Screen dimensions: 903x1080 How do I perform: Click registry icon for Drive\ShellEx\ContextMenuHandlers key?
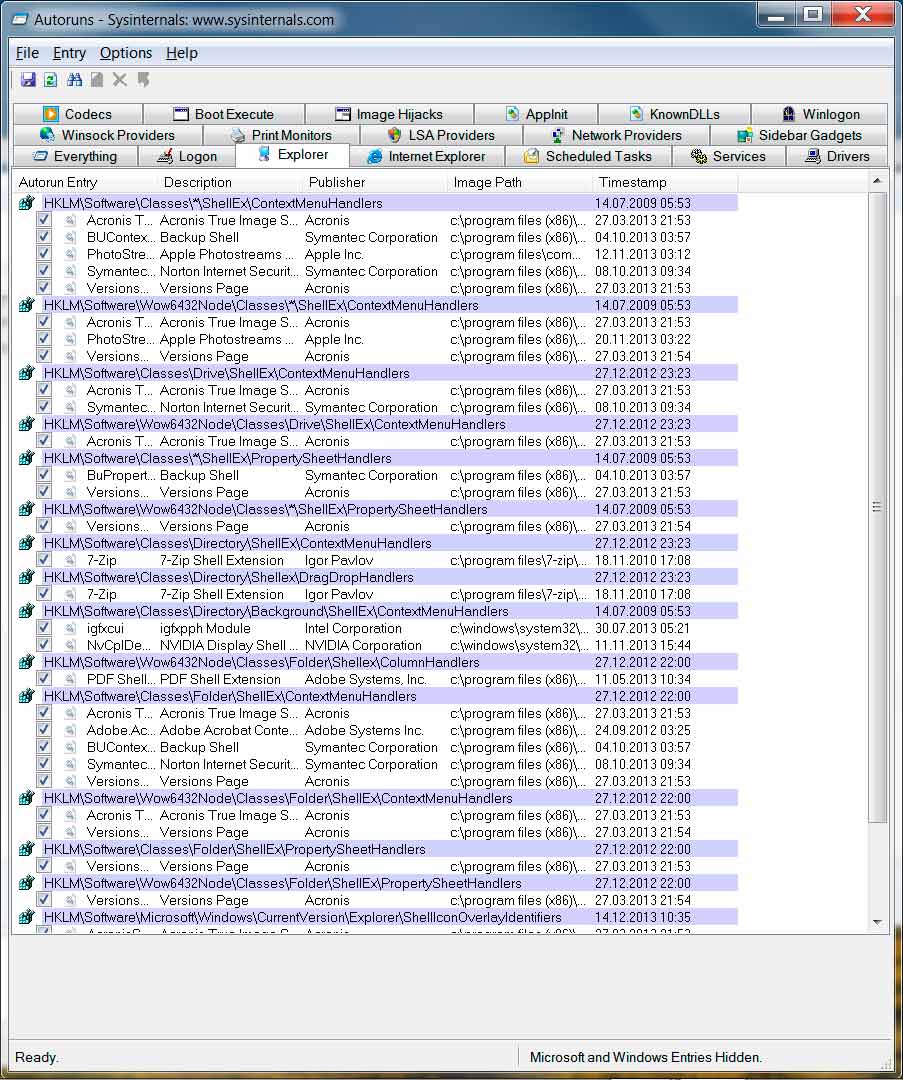click(x=26, y=373)
